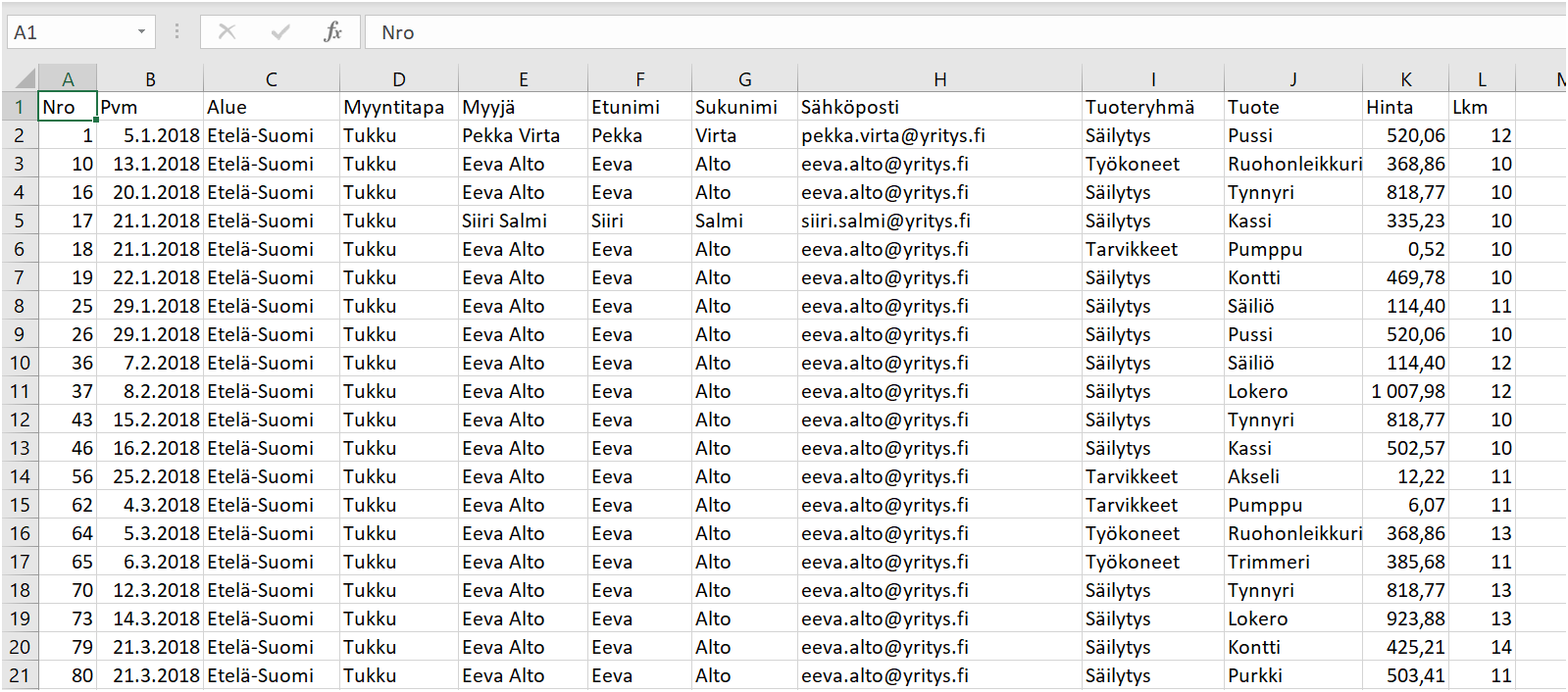Select row 1 header
The image size is (1568, 692).
point(20,107)
